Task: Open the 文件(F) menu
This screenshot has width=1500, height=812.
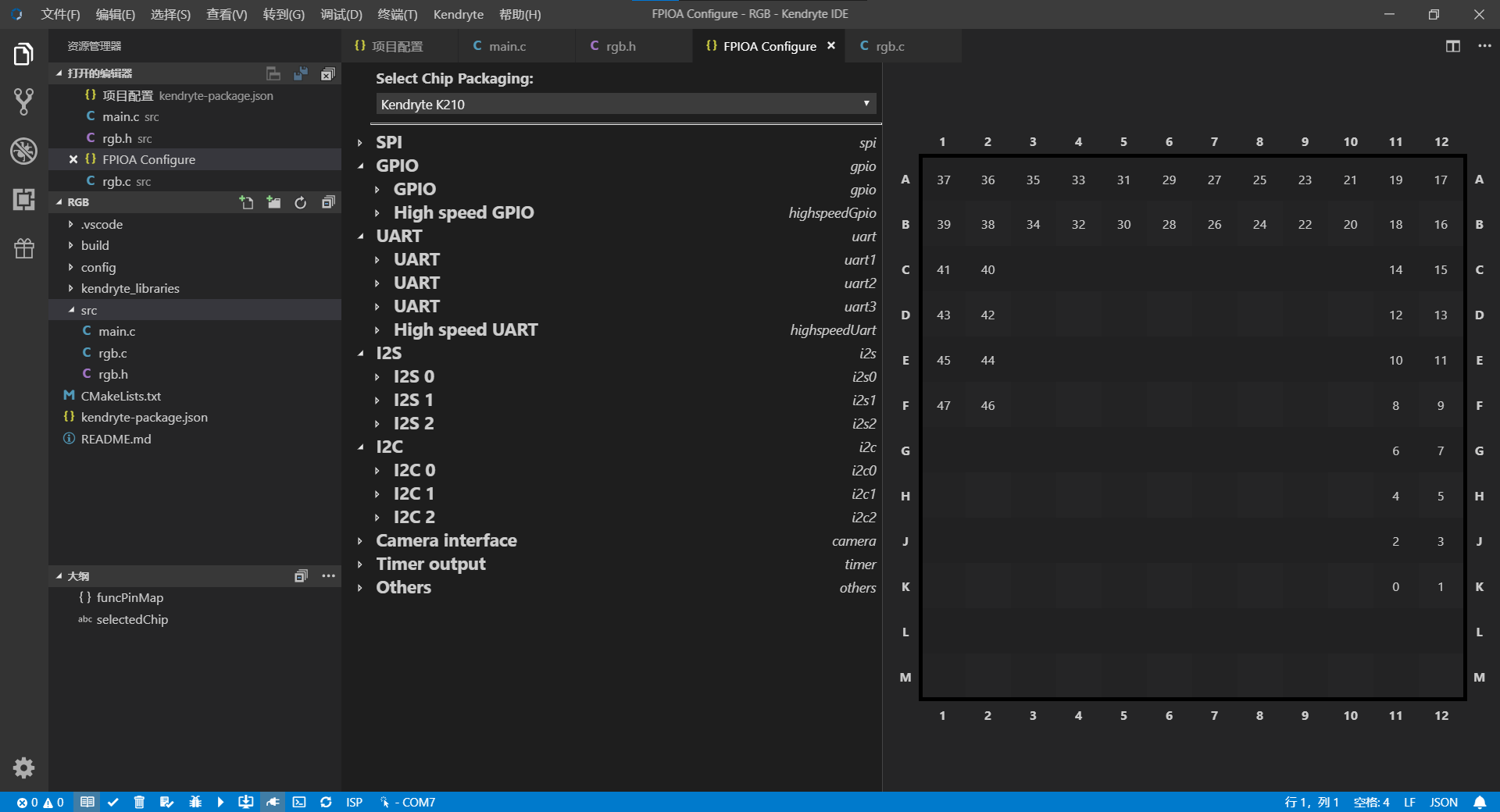Action: point(60,14)
